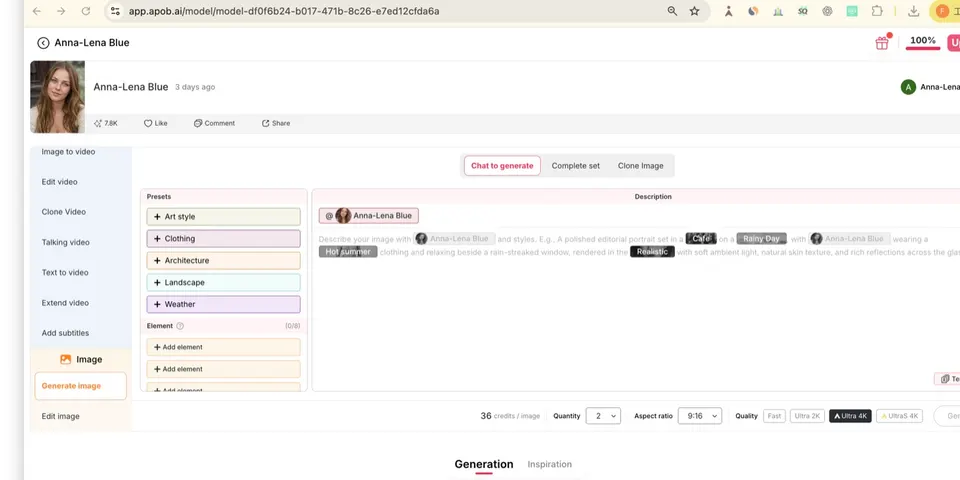Click the Realistic tag in the description
This screenshot has width=960, height=480.
653,252
